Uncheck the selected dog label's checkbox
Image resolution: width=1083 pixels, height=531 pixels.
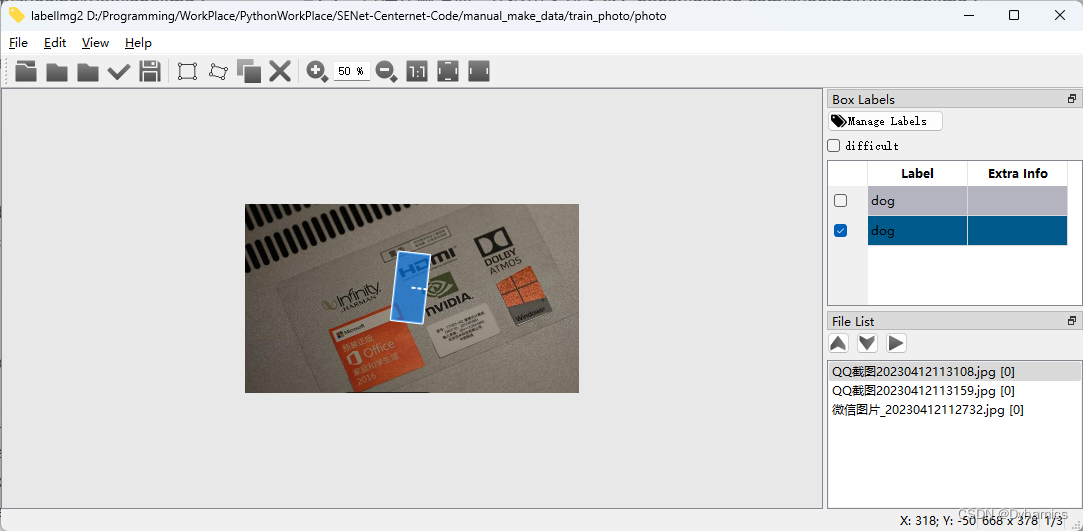[841, 231]
